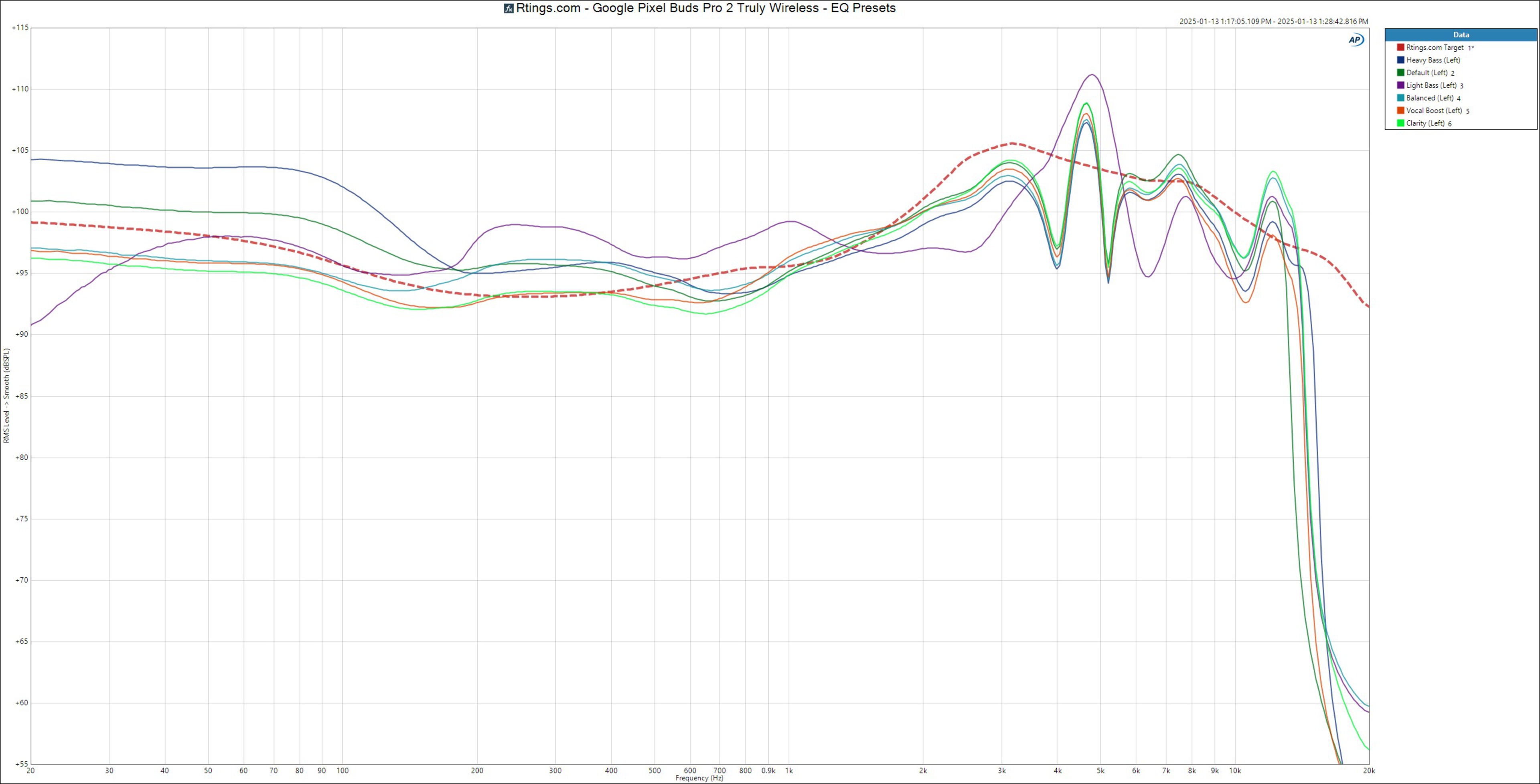Click the Frequency (Hz) axis label

[x=699, y=778]
